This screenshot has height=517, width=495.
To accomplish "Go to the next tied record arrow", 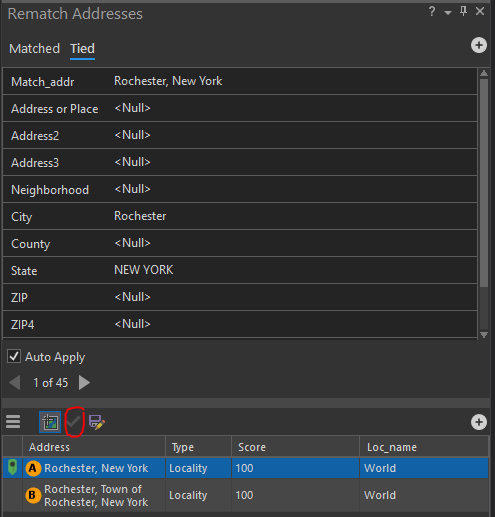I will [84, 382].
